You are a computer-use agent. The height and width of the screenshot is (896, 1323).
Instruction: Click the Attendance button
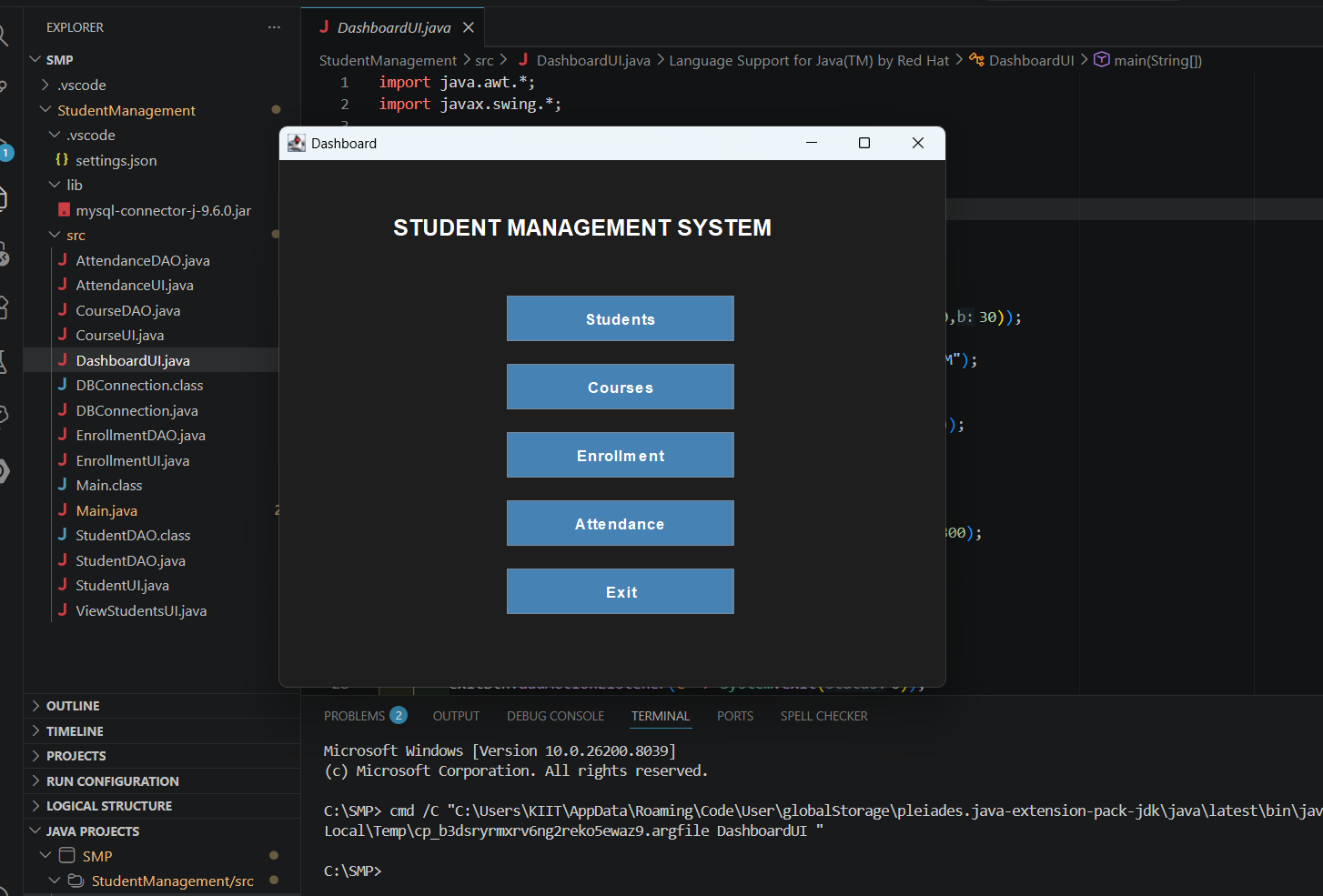click(x=620, y=523)
